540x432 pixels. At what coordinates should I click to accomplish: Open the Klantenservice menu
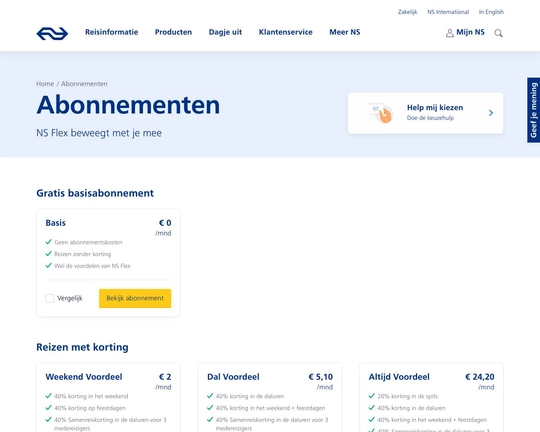(285, 32)
